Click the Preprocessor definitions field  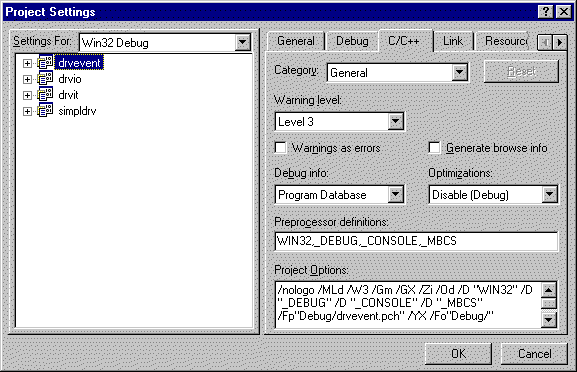416,241
